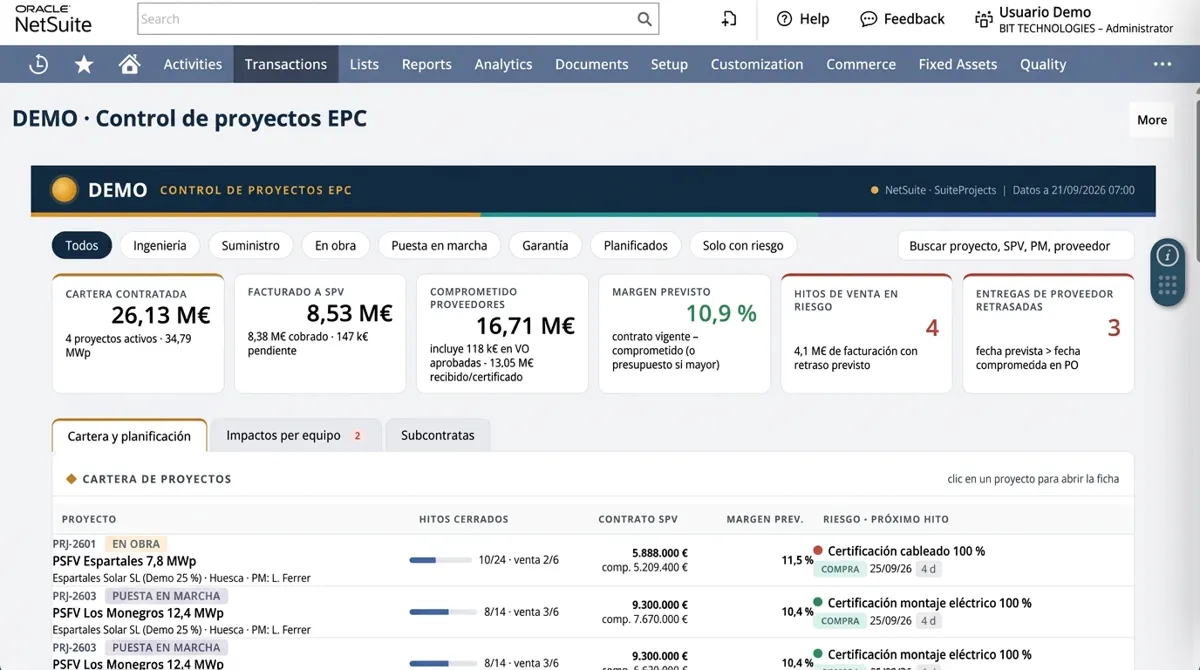Enable the En obra filter chip

pos(336,245)
